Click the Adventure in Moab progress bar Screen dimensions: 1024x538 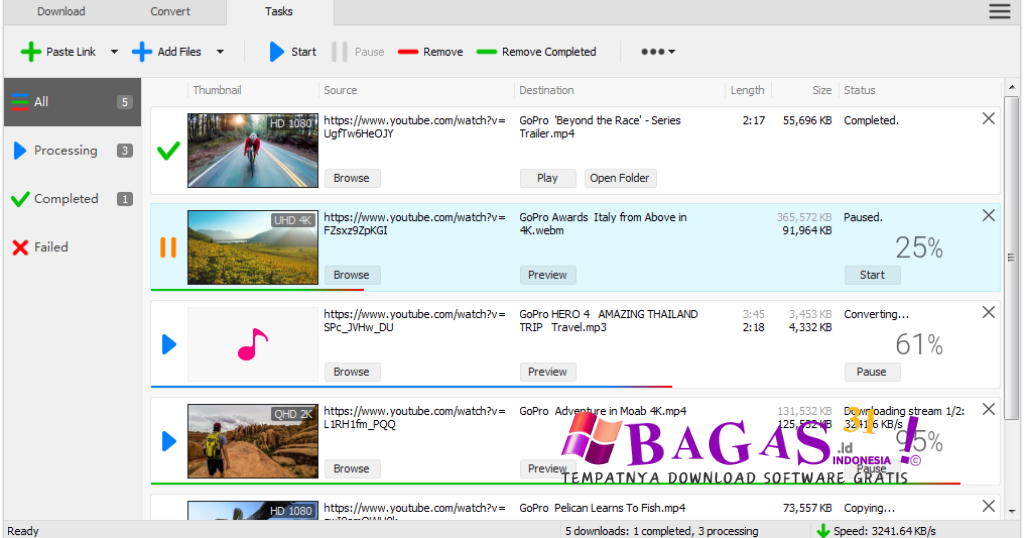coord(555,483)
